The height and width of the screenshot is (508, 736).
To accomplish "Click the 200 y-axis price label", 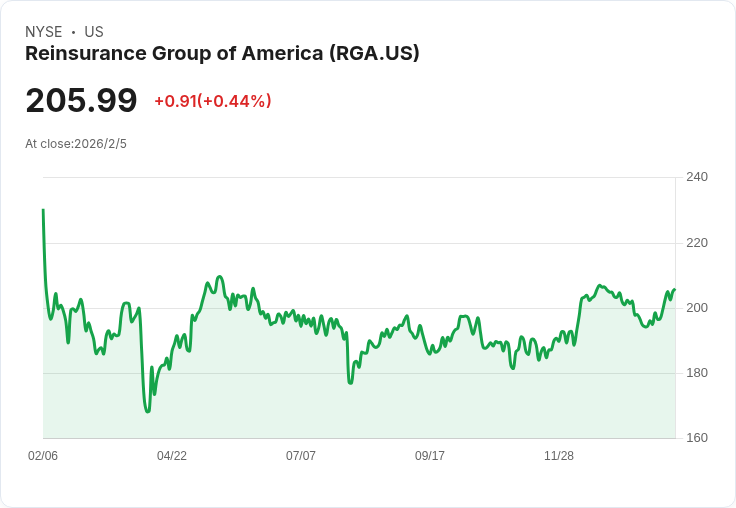I will (x=697, y=308).
